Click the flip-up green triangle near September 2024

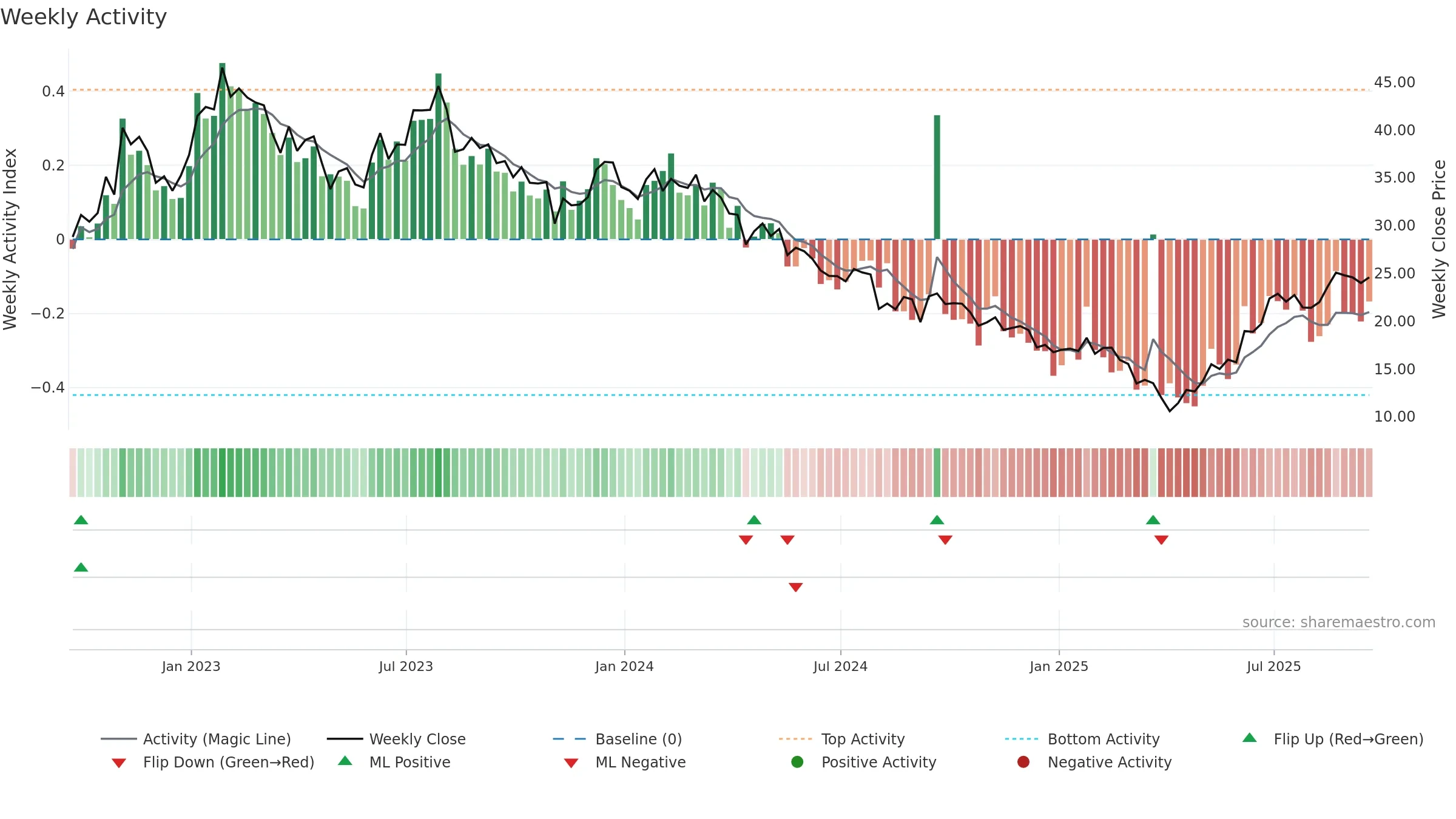pos(937,520)
